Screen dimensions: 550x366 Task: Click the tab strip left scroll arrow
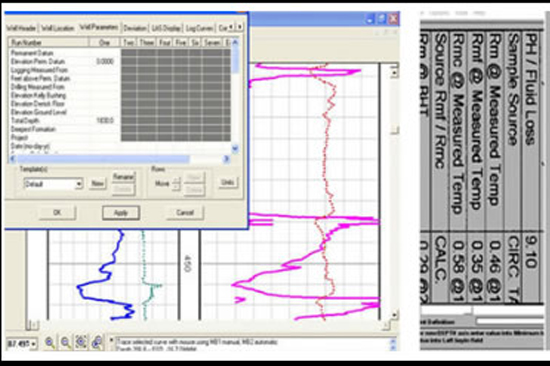tap(232, 27)
